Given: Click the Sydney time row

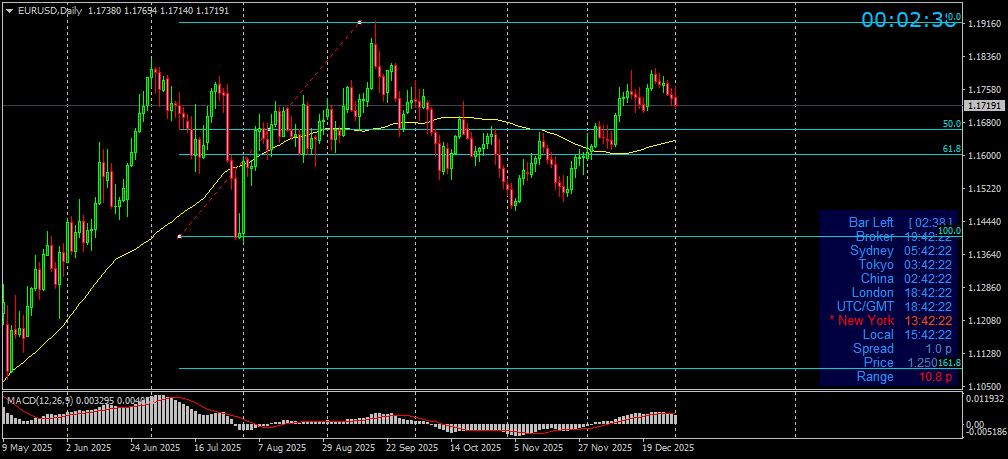Looking at the screenshot, I should click(900, 251).
